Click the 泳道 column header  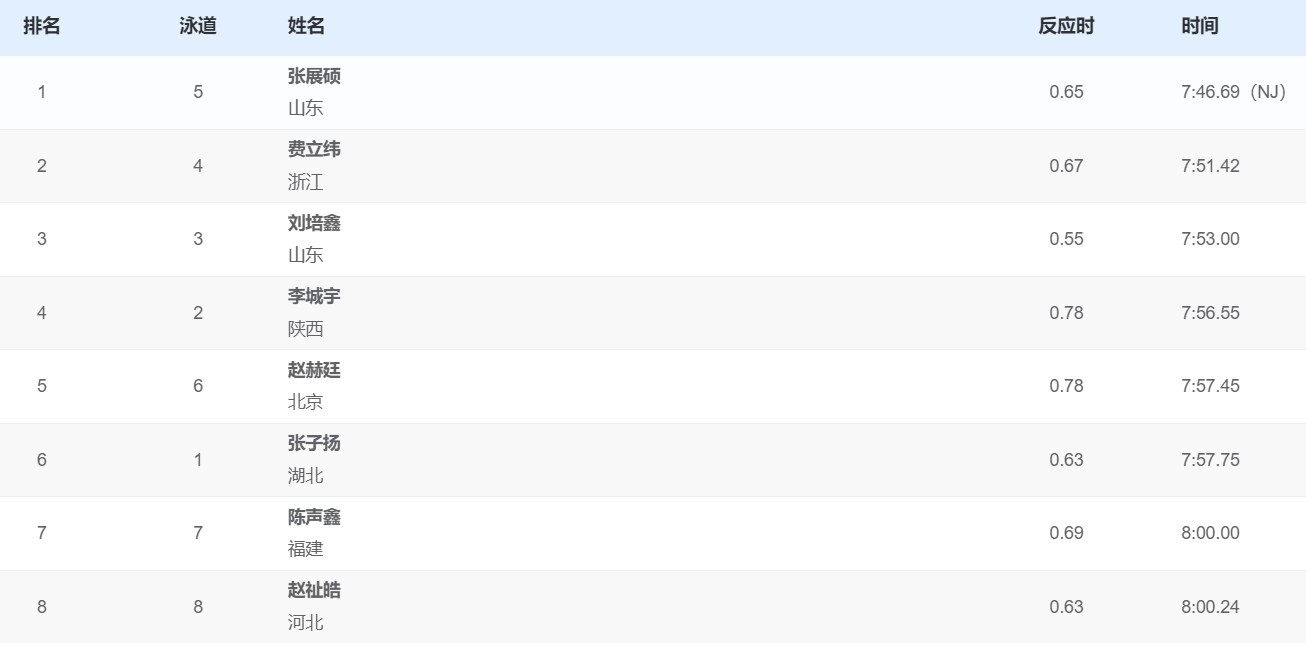[x=198, y=26]
